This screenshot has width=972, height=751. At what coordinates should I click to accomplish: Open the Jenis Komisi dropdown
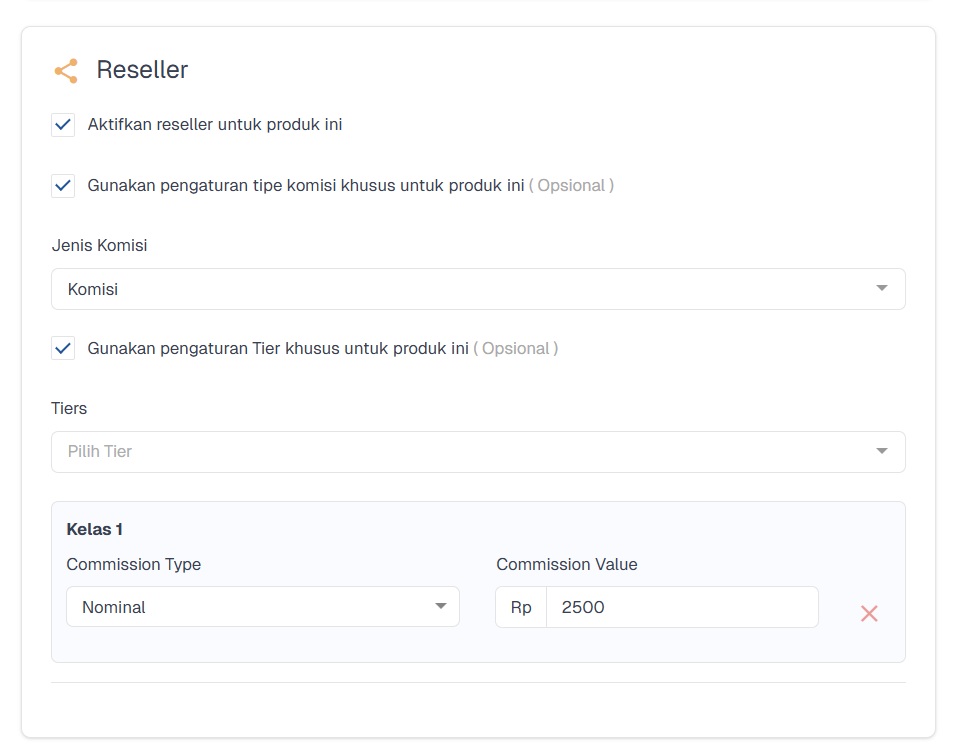478,289
